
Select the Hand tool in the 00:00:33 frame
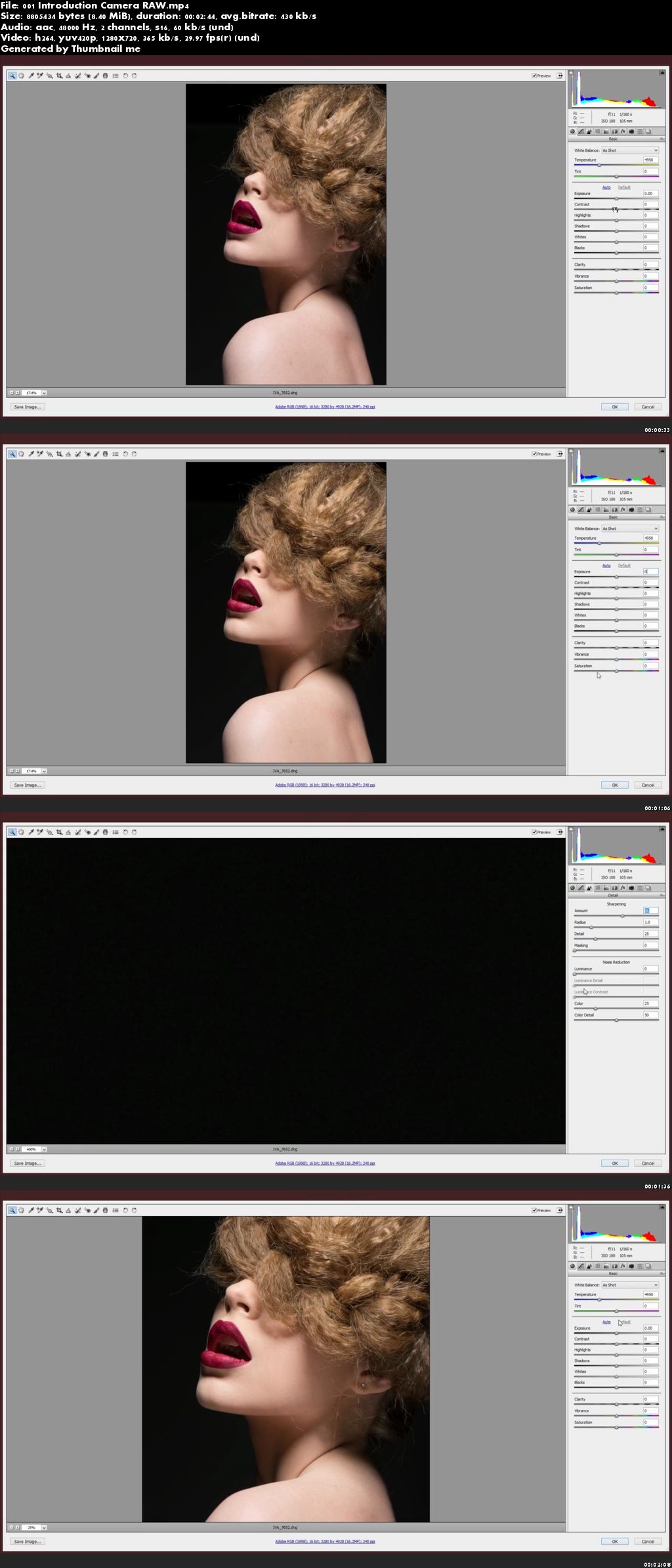22,76
